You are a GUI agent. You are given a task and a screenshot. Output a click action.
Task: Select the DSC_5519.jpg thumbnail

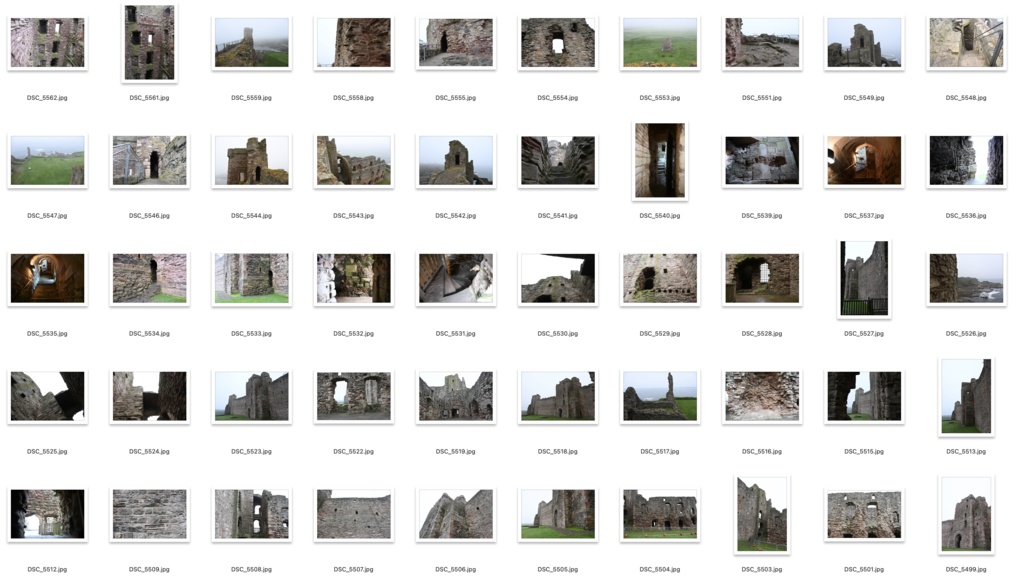pyautogui.click(x=456, y=396)
